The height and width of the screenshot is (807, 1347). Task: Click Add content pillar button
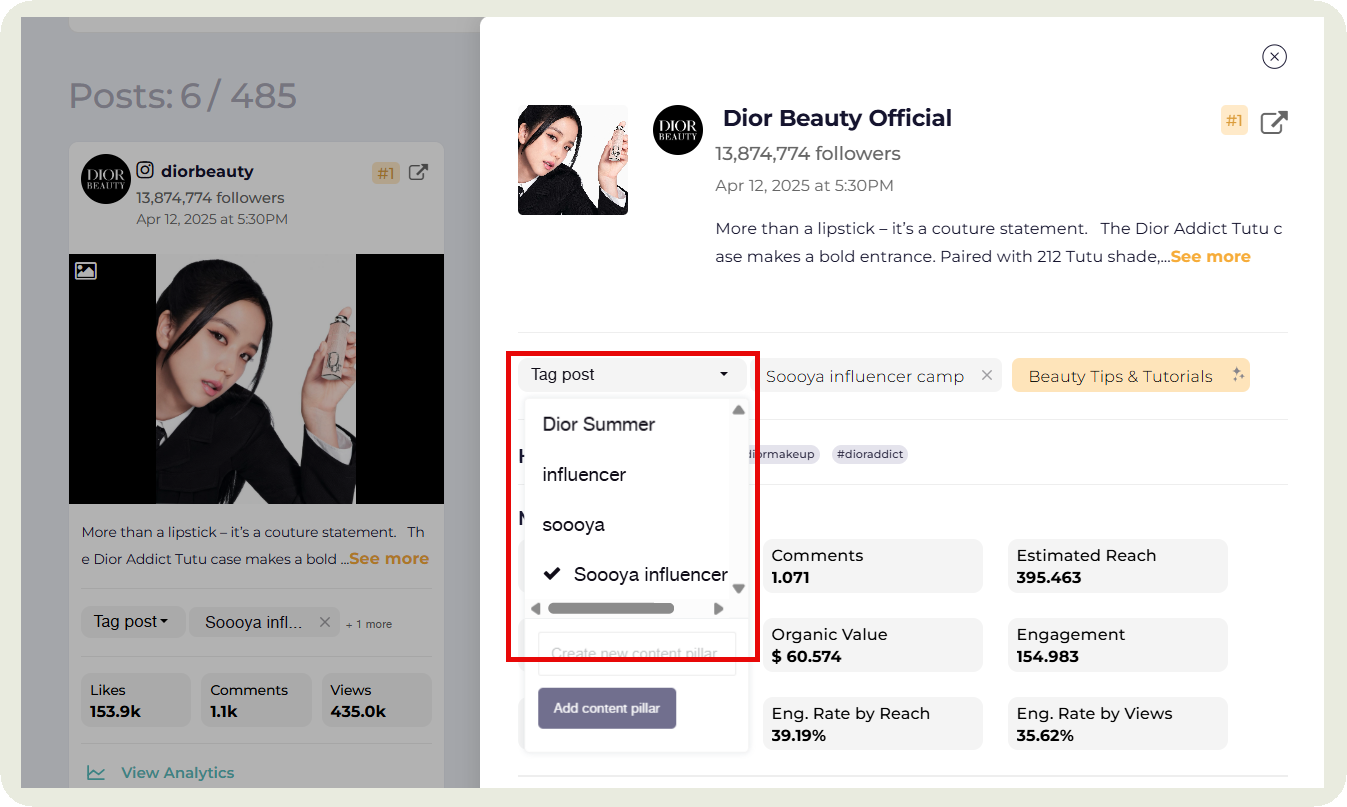coord(607,708)
